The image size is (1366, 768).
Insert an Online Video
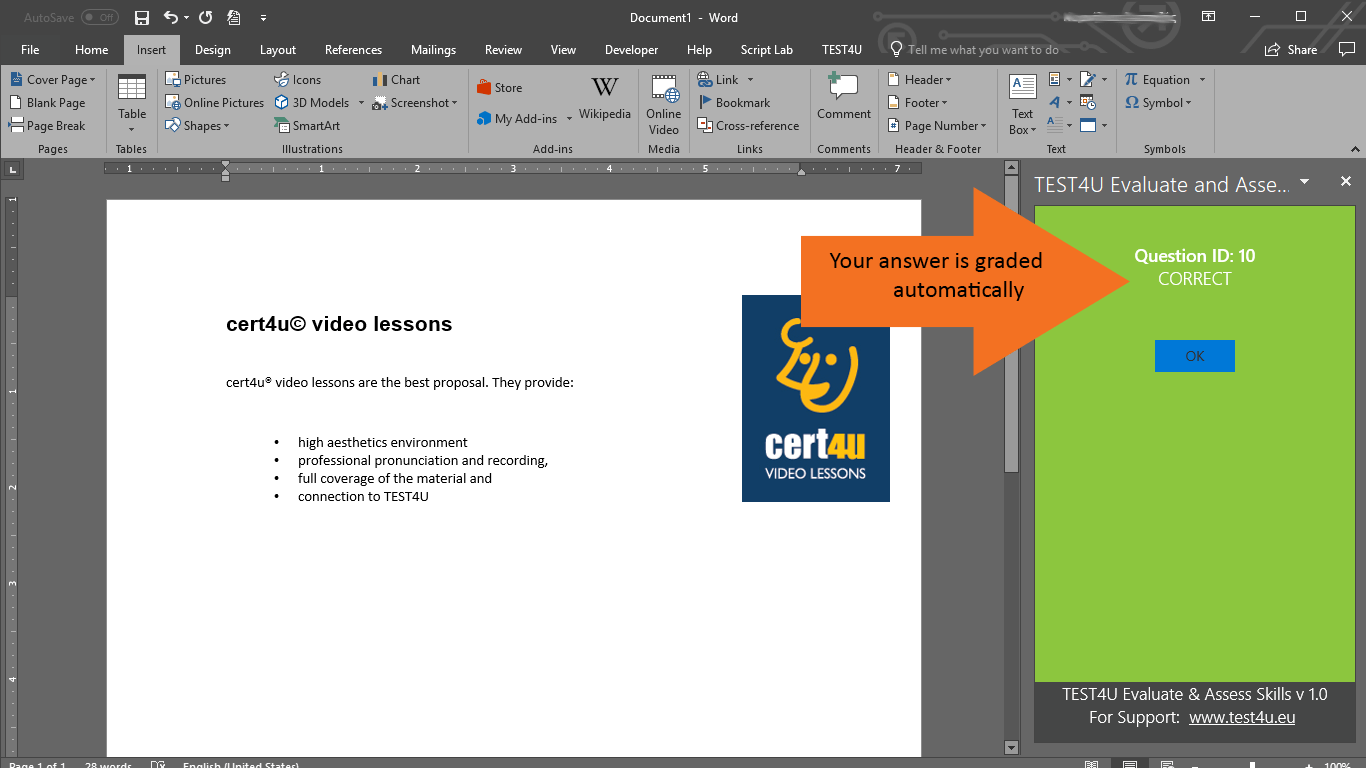coord(663,104)
